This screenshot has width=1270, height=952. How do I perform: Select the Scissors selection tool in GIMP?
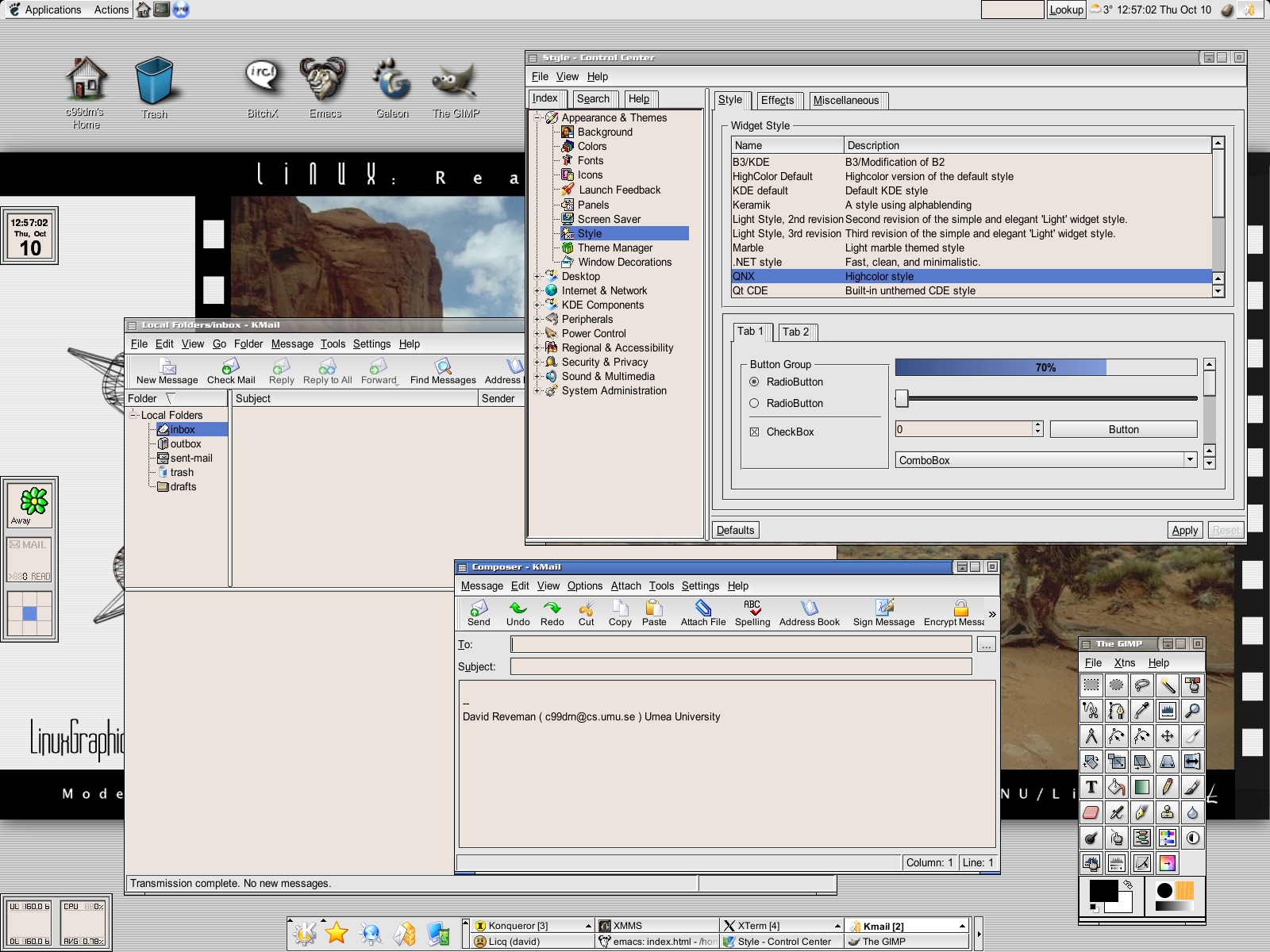tap(1091, 711)
